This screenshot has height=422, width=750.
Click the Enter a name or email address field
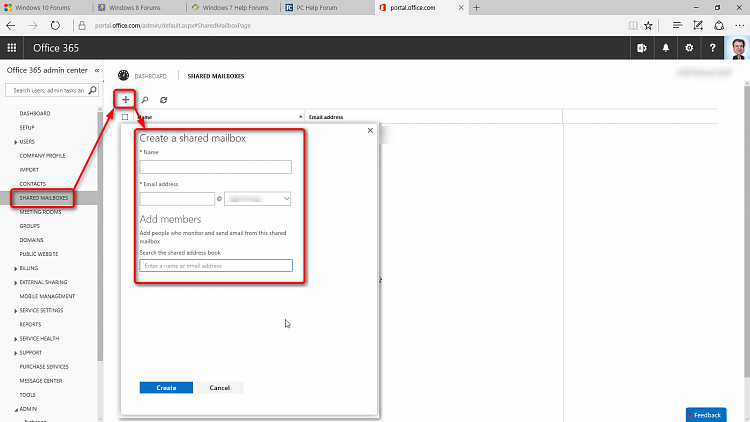(216, 266)
